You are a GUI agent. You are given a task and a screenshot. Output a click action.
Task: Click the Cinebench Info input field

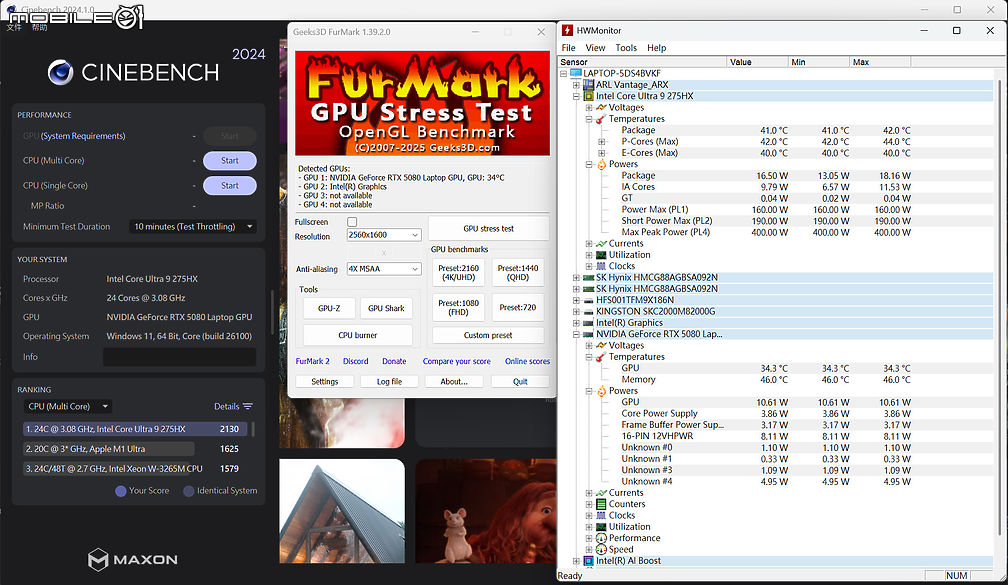click(x=179, y=357)
